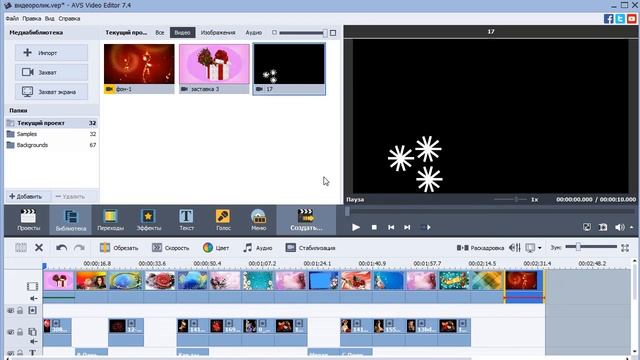Click the small thumbnails size icon
Viewport: 640px width, 360px height.
274,33
